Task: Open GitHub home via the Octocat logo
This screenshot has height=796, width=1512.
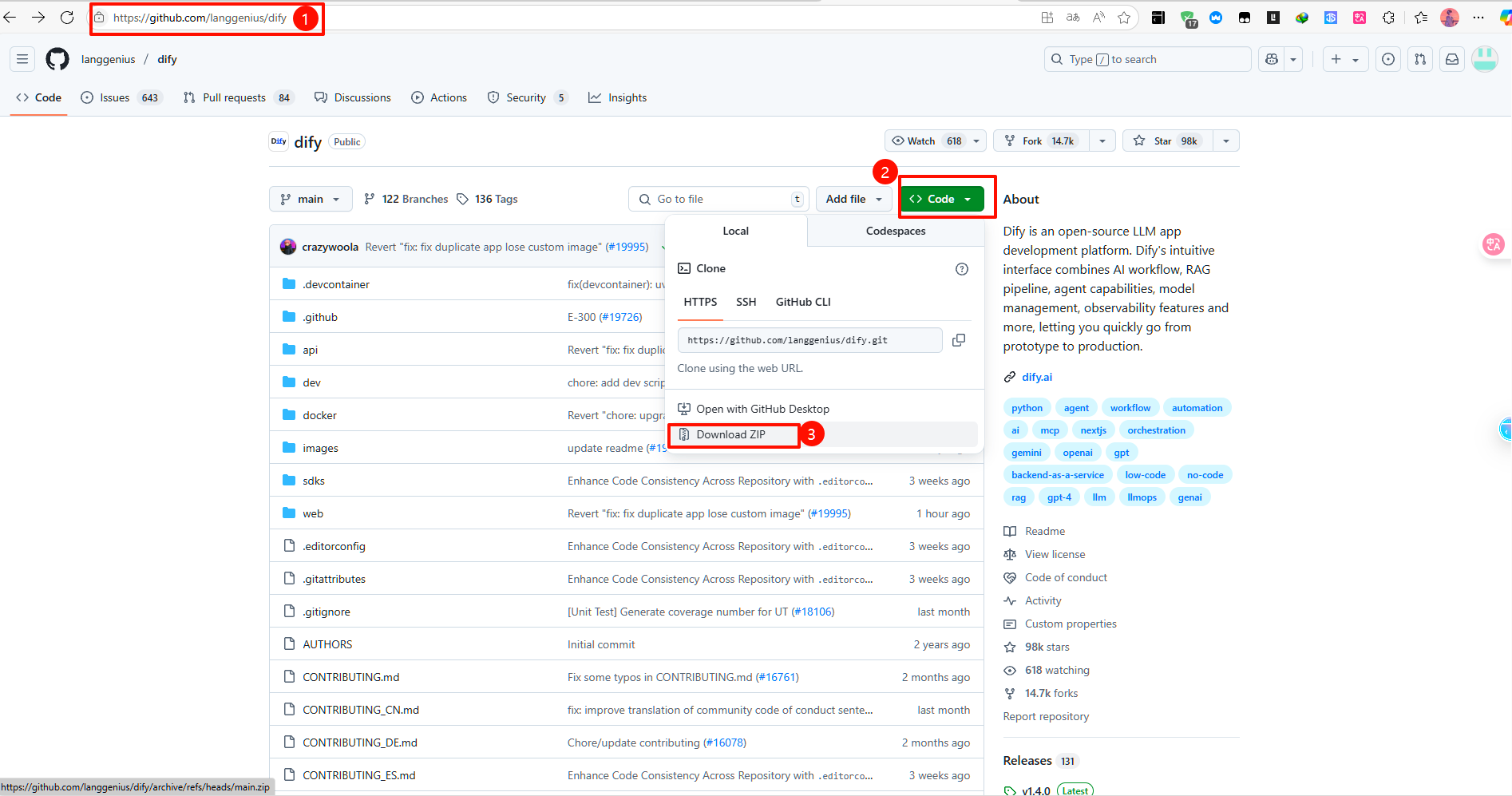Action: 57,59
